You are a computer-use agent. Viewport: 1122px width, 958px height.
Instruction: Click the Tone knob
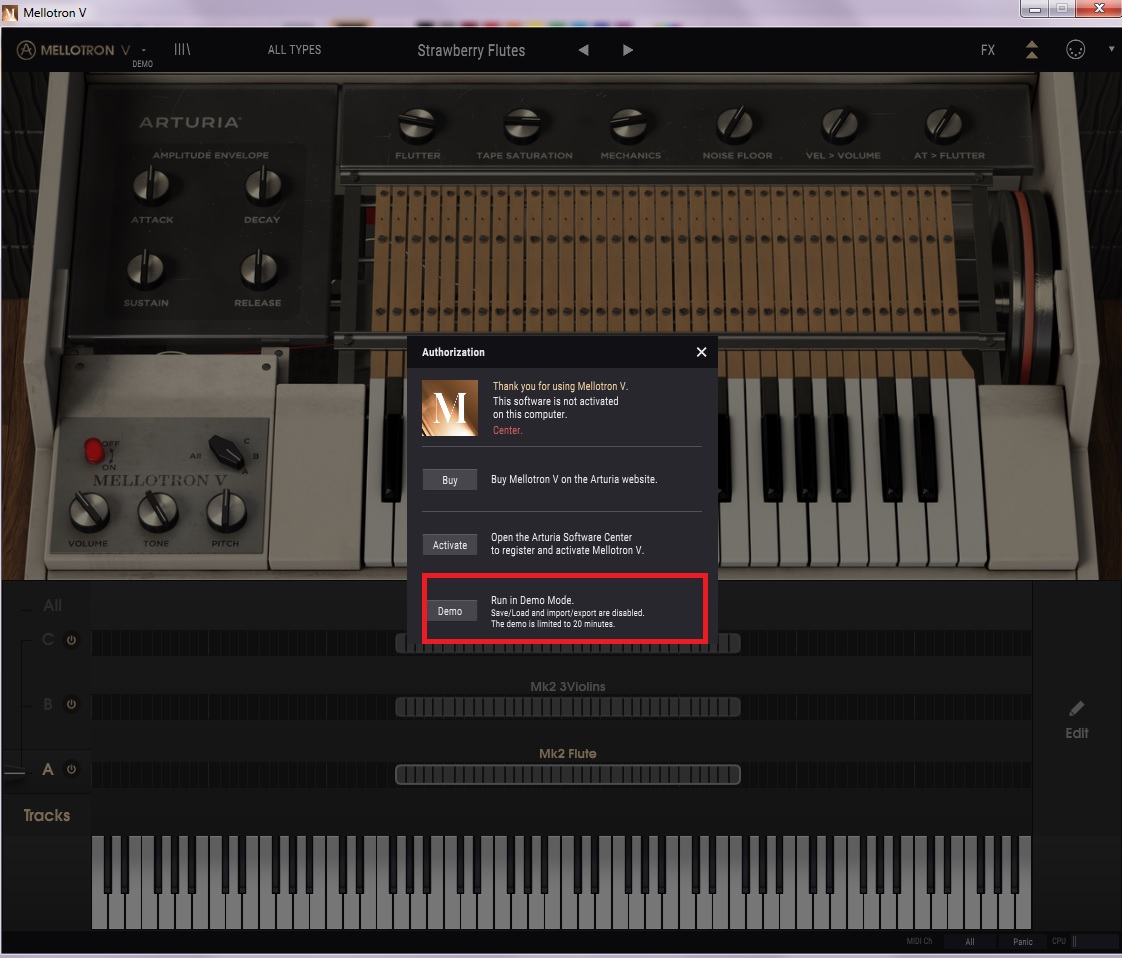coord(157,512)
